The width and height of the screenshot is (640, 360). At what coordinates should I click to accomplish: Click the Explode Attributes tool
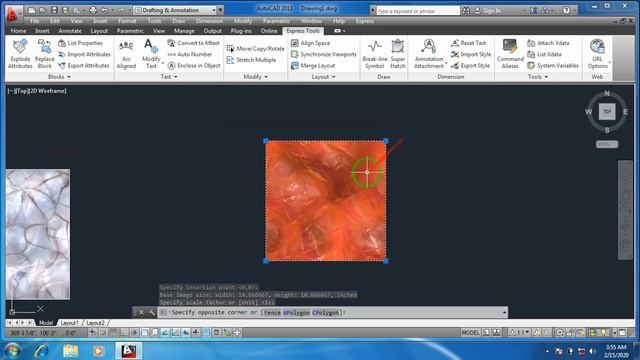20,54
